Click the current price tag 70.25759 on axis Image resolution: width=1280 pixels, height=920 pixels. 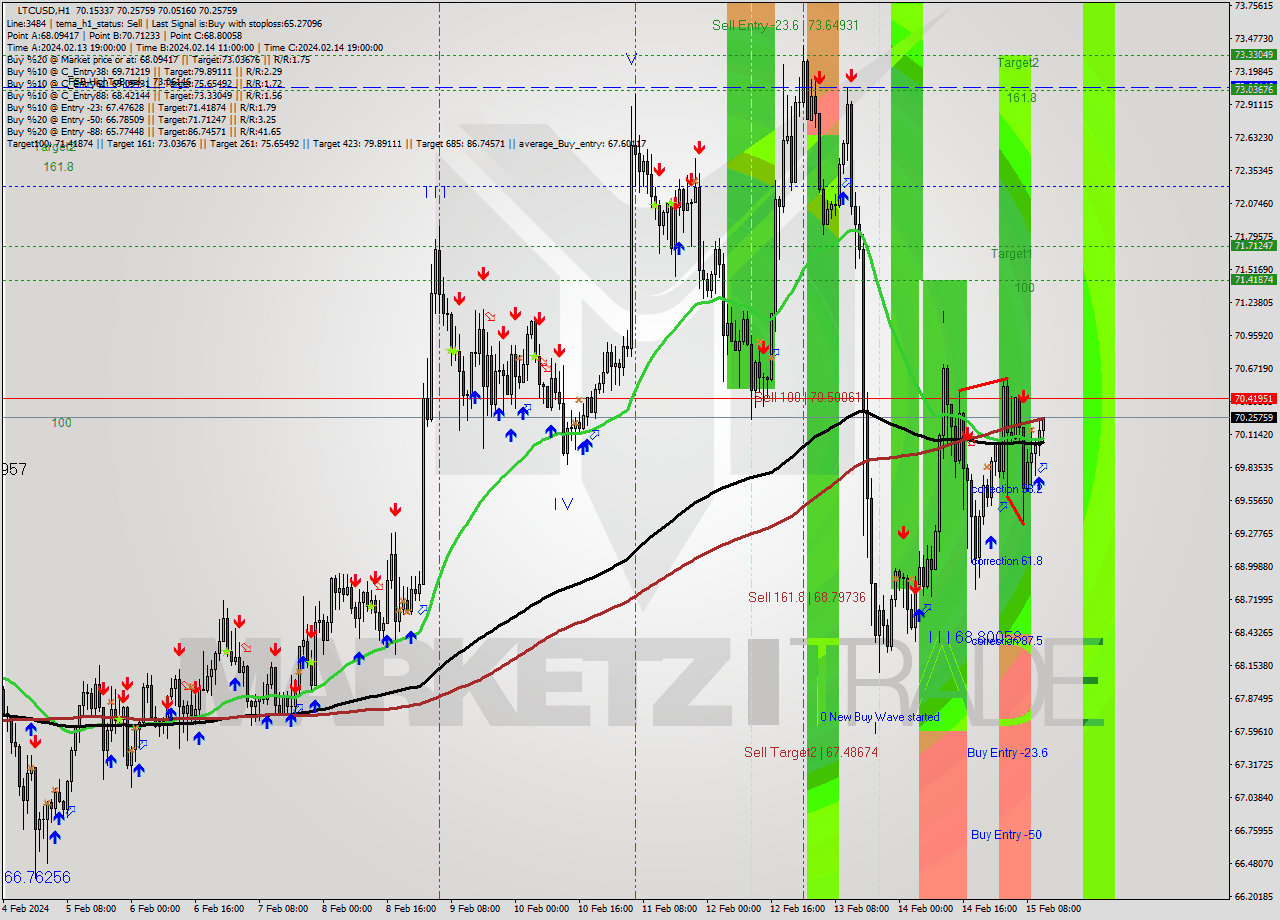tap(1253, 418)
